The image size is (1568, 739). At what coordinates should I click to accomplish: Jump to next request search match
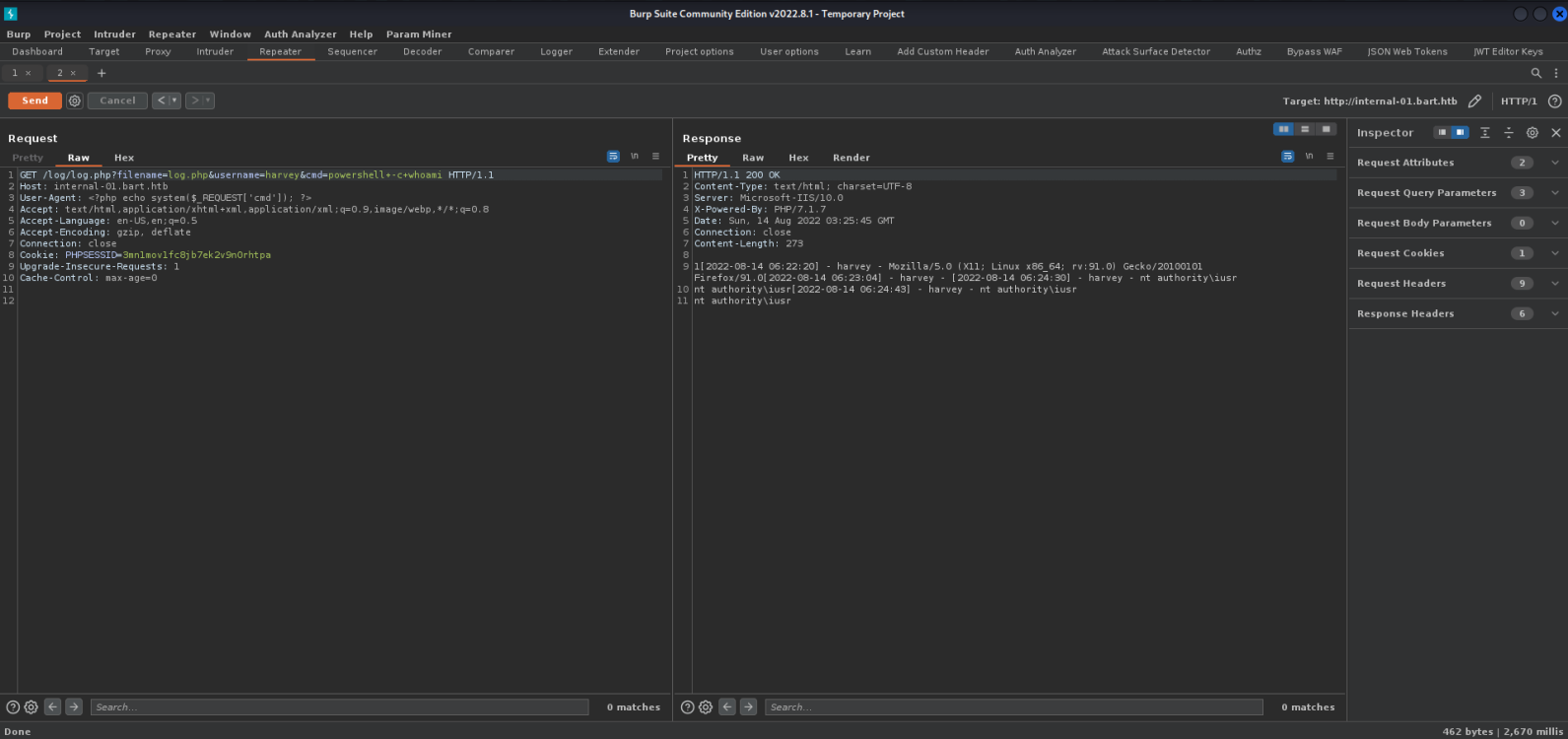(74, 706)
